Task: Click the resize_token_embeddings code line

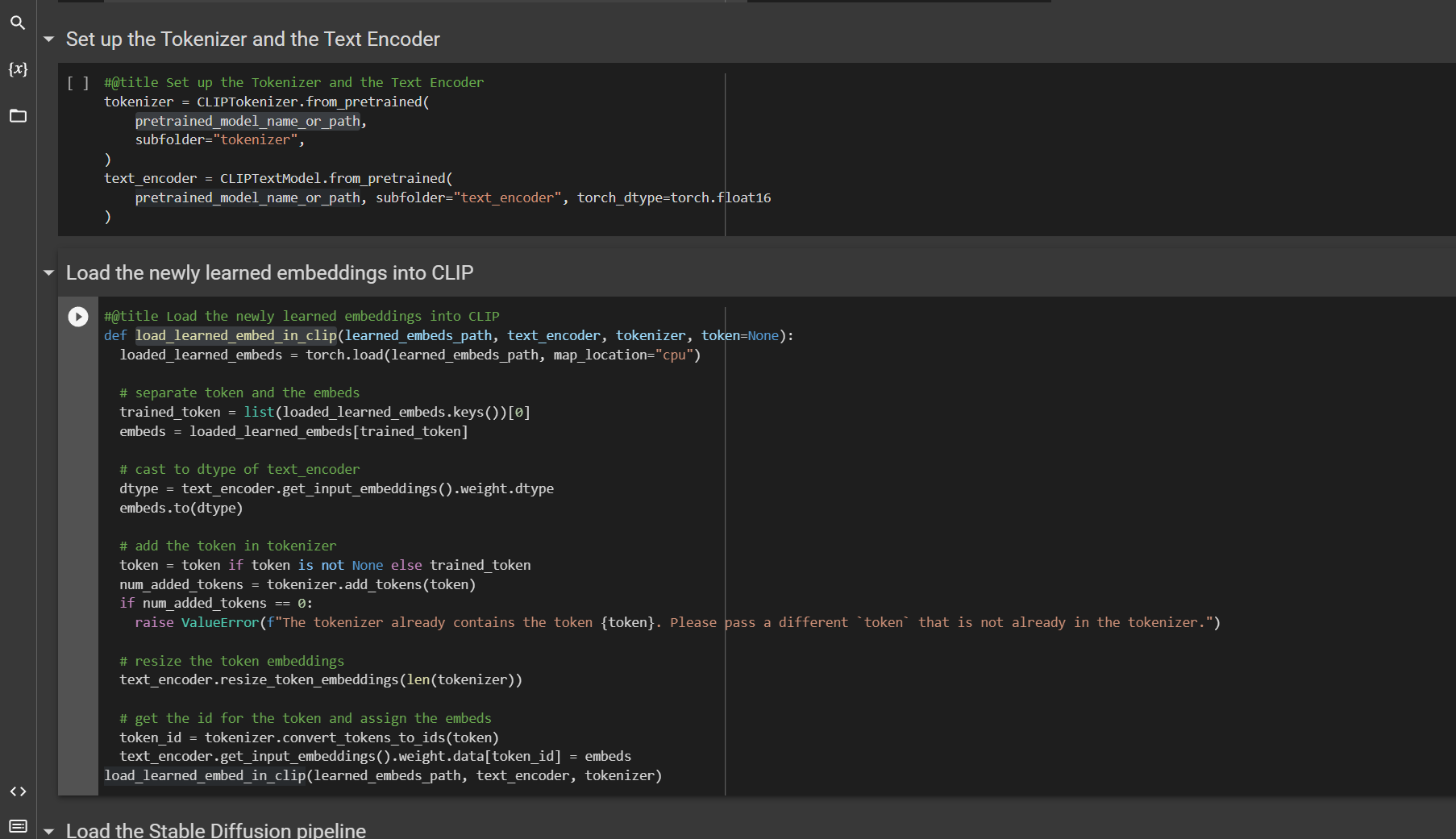Action: (321, 679)
